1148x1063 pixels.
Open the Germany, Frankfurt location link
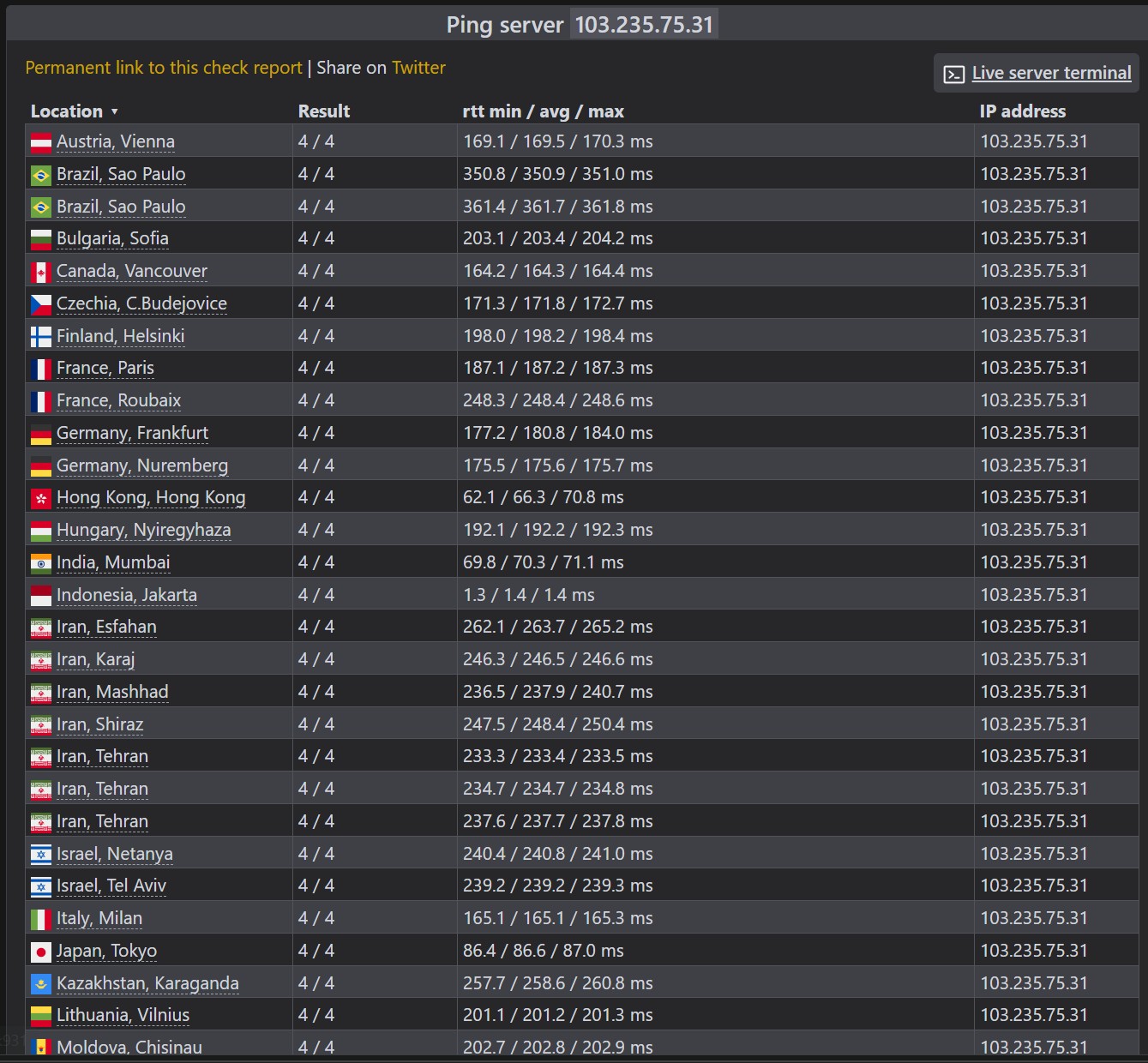click(132, 433)
